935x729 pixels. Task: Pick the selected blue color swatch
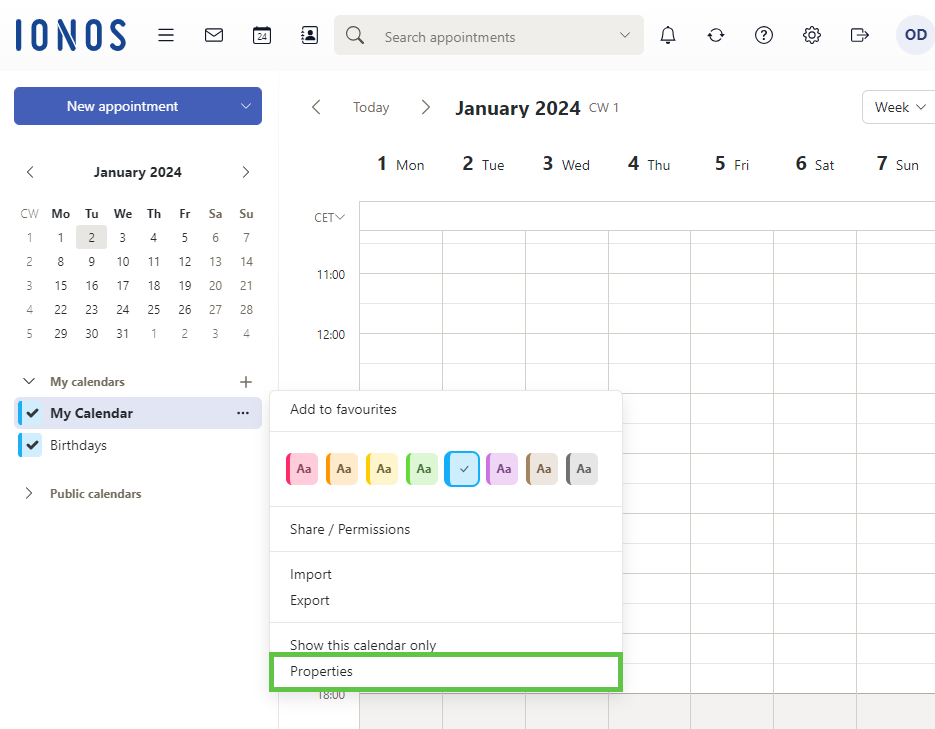coord(462,469)
